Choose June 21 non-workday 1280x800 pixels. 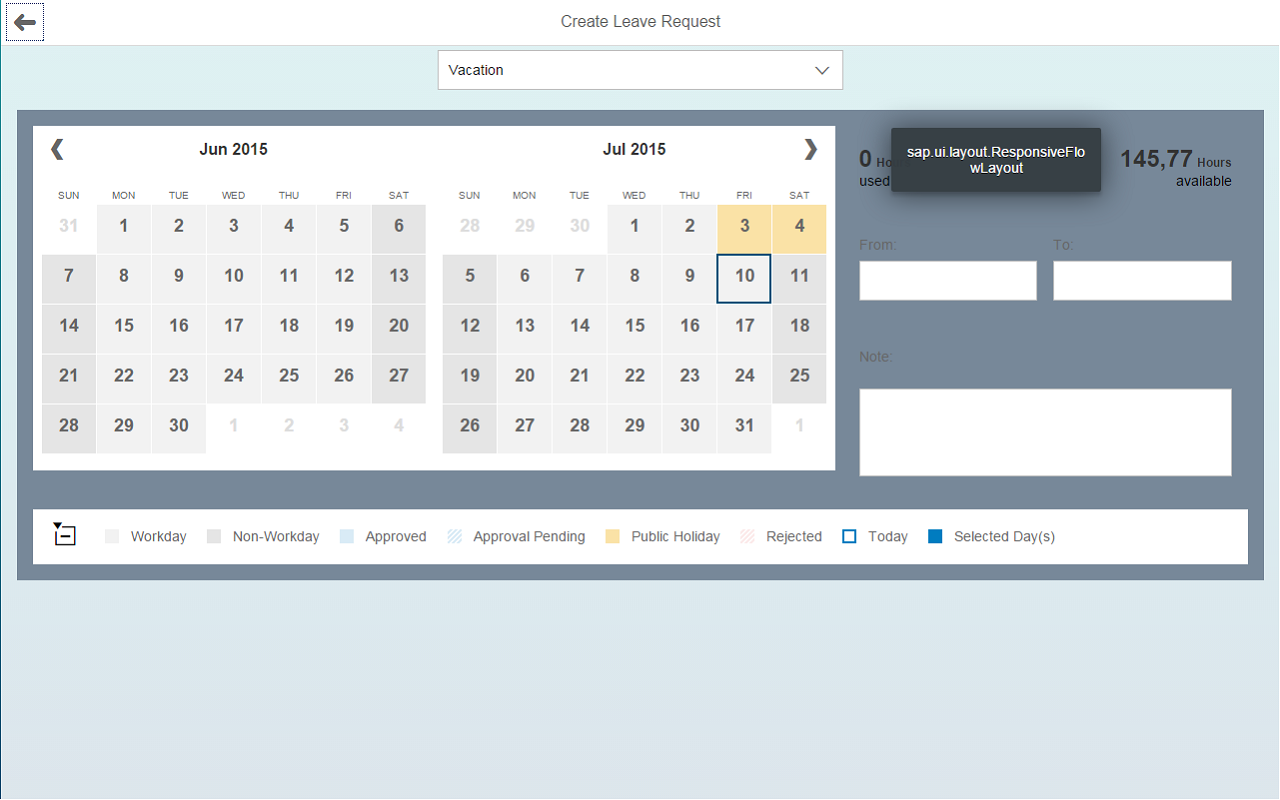click(69, 378)
